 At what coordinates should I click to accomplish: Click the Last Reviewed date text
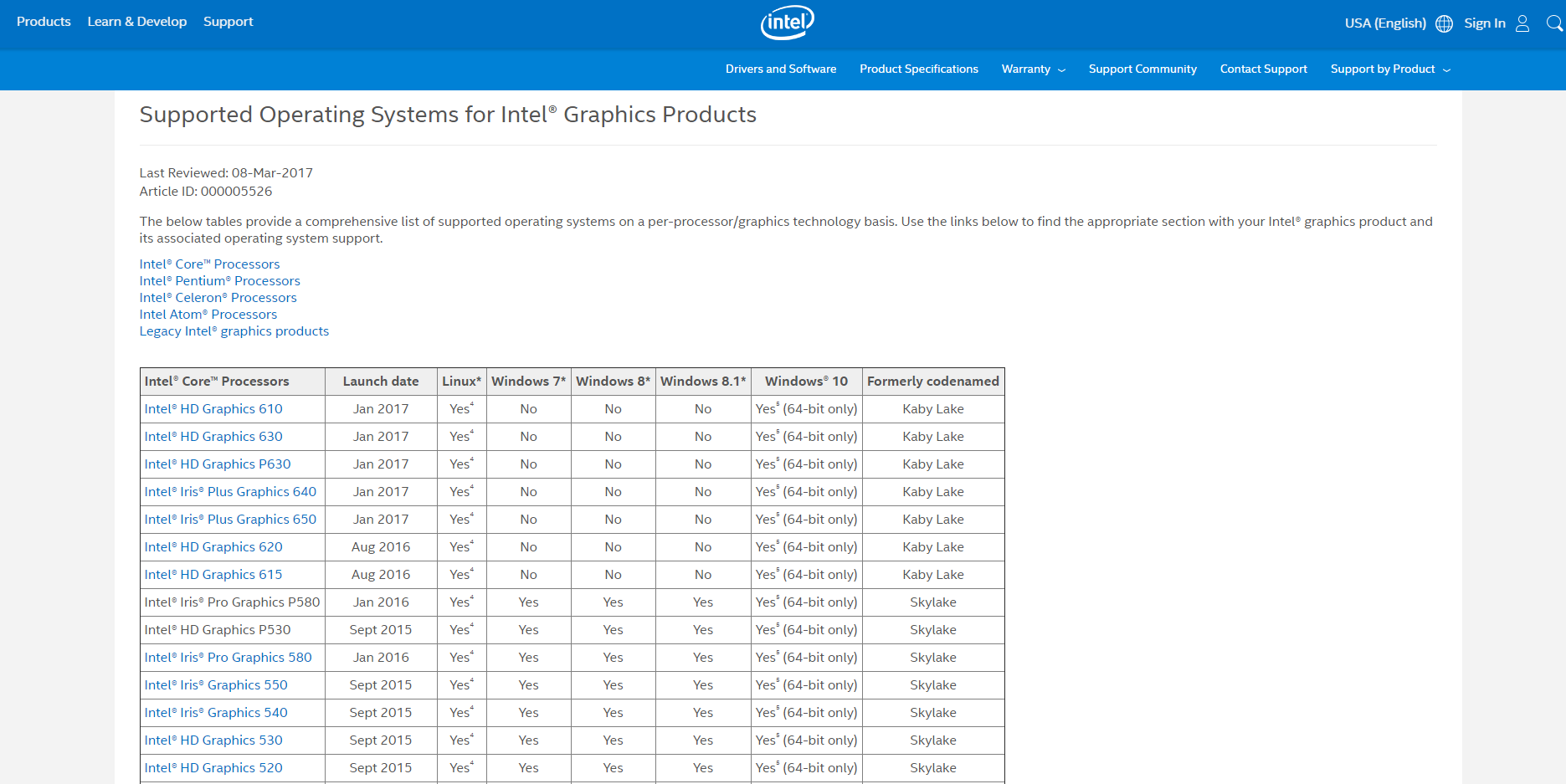pyautogui.click(x=226, y=173)
